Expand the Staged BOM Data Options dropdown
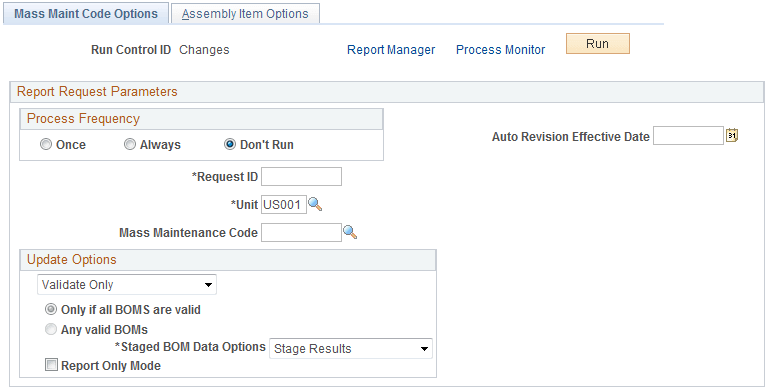 (350, 349)
